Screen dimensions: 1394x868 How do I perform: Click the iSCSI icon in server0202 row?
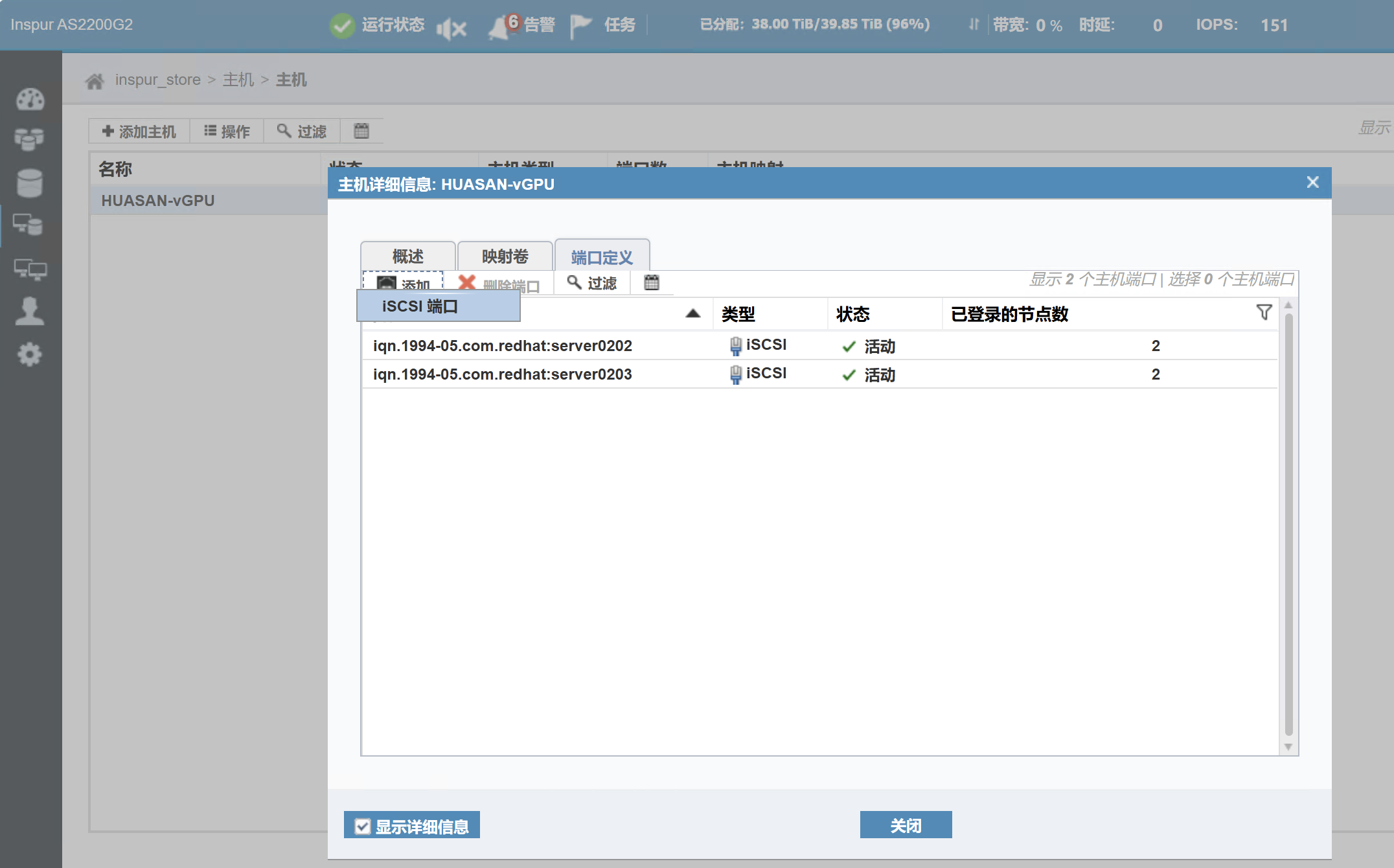(x=735, y=346)
